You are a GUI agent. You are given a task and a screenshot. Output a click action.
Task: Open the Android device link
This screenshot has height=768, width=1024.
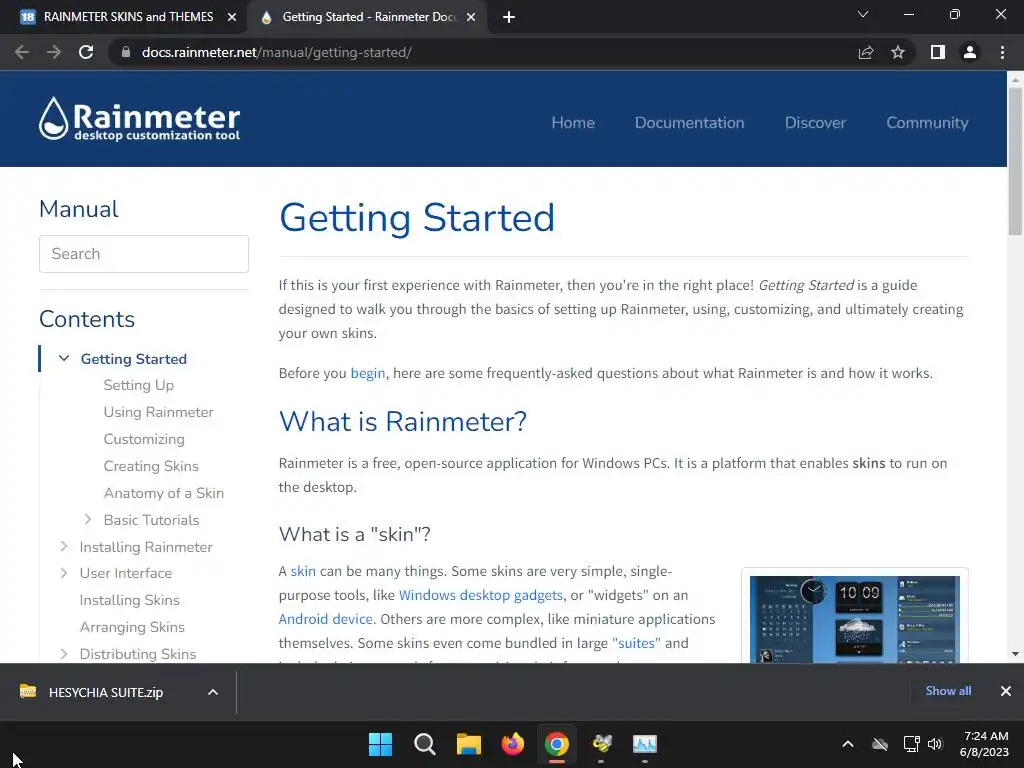point(325,619)
